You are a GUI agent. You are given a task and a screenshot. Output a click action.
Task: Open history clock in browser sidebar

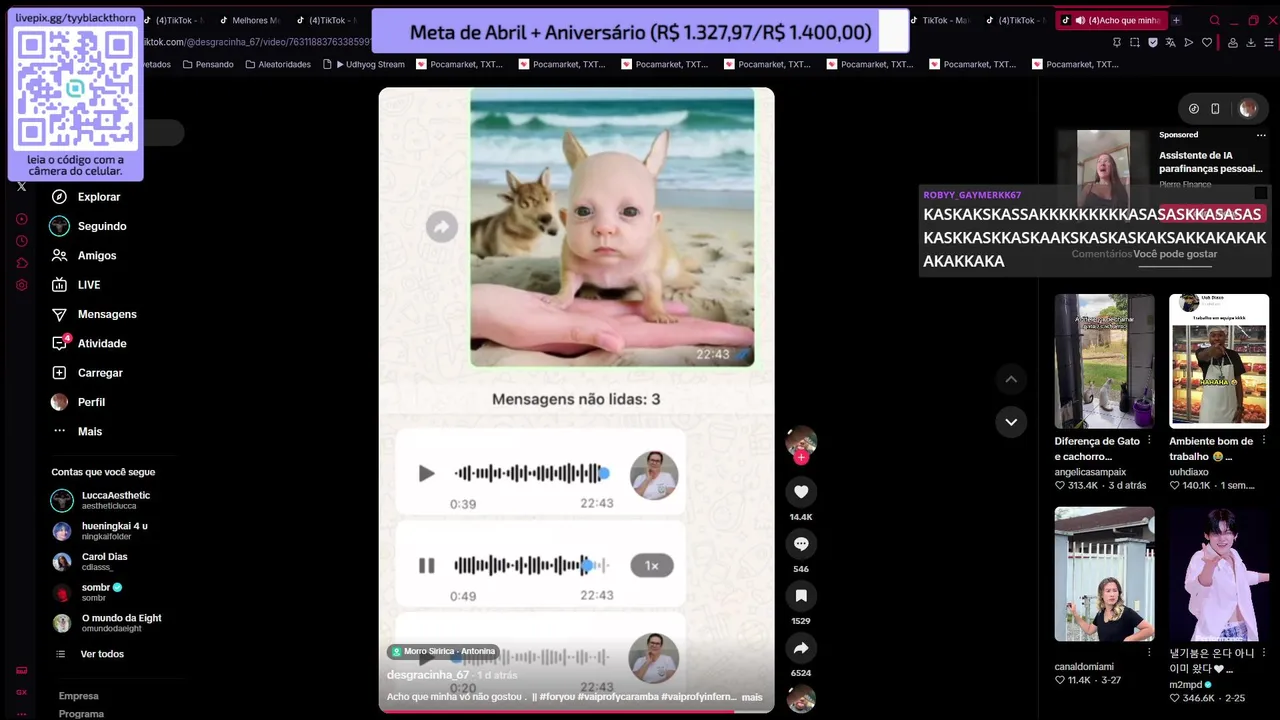22,241
